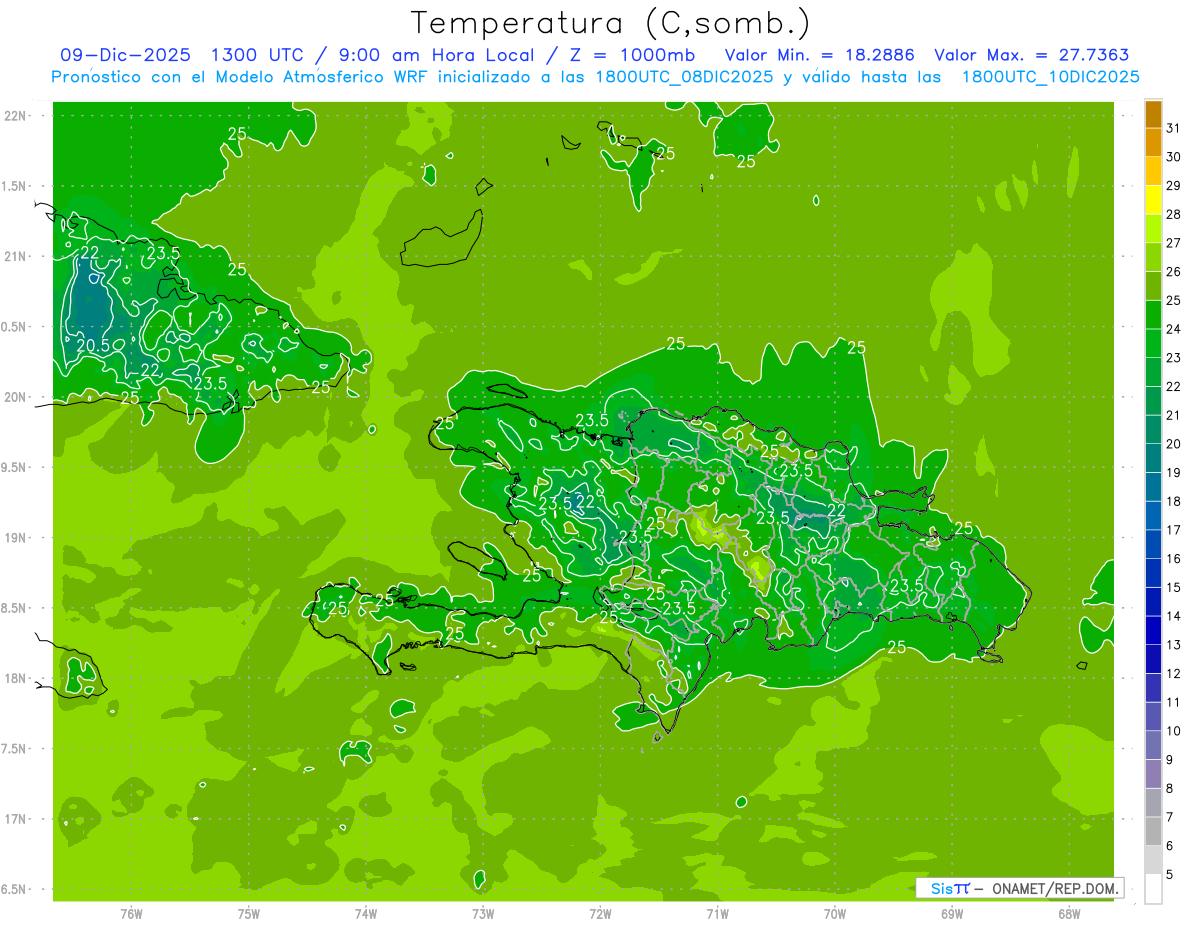Click the '22N' latitude axis label

pos(15,116)
